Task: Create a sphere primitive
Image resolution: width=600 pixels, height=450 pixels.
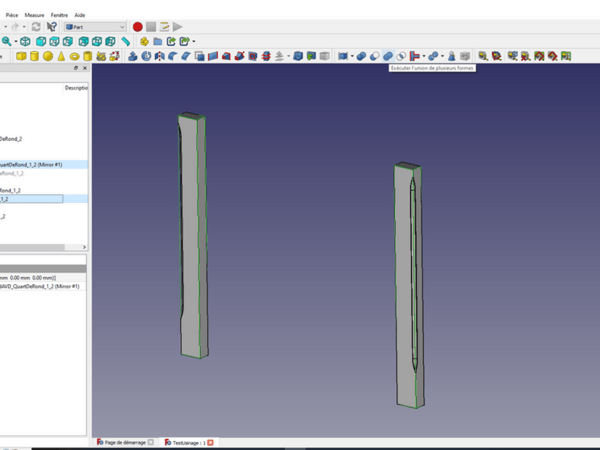Action: pos(47,56)
